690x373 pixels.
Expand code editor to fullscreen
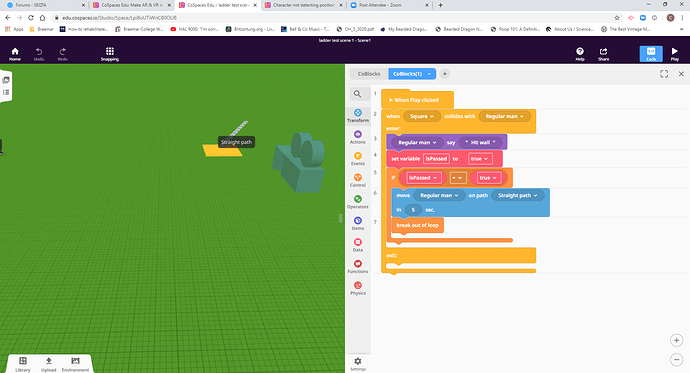pyautogui.click(x=664, y=74)
